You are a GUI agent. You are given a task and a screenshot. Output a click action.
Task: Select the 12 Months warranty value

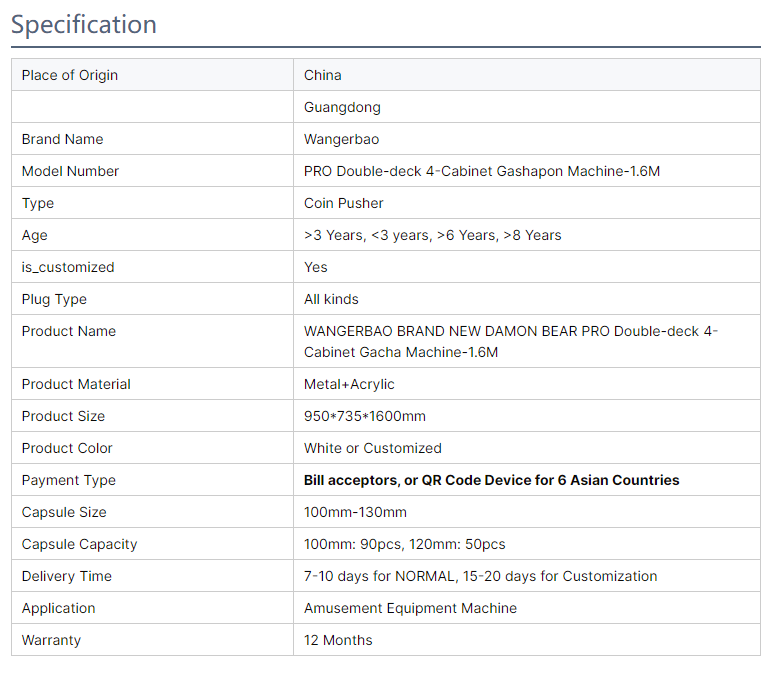(338, 640)
